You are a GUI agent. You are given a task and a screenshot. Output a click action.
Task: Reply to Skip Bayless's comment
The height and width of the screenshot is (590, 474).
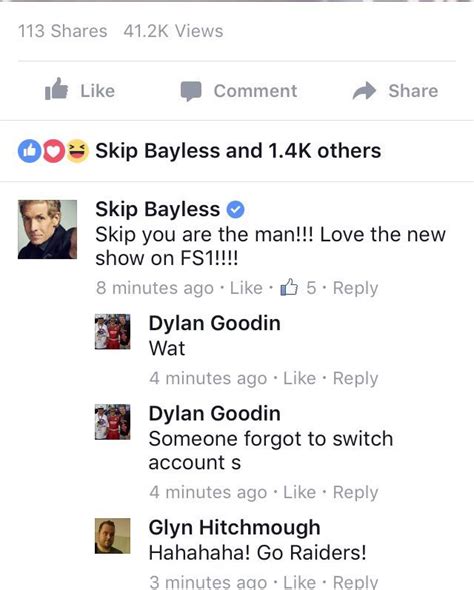356,288
